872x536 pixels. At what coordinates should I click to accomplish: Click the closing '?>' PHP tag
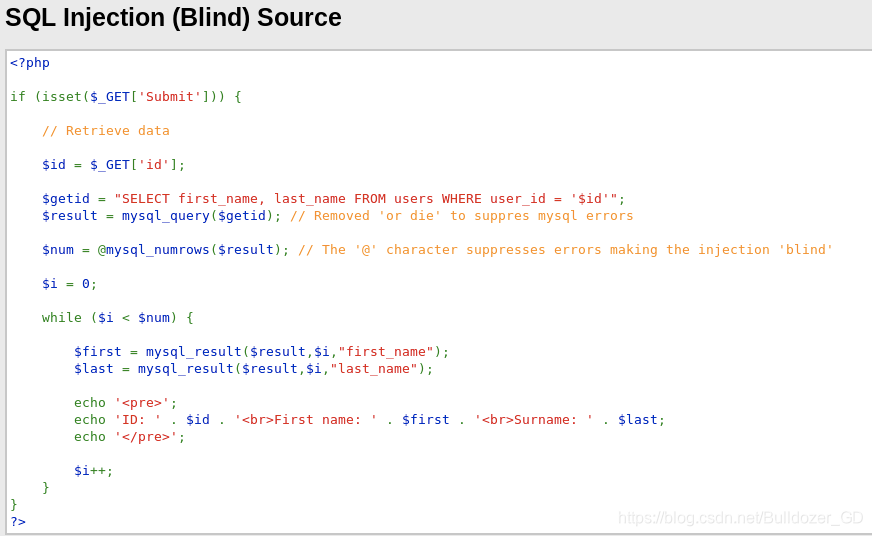click(18, 522)
